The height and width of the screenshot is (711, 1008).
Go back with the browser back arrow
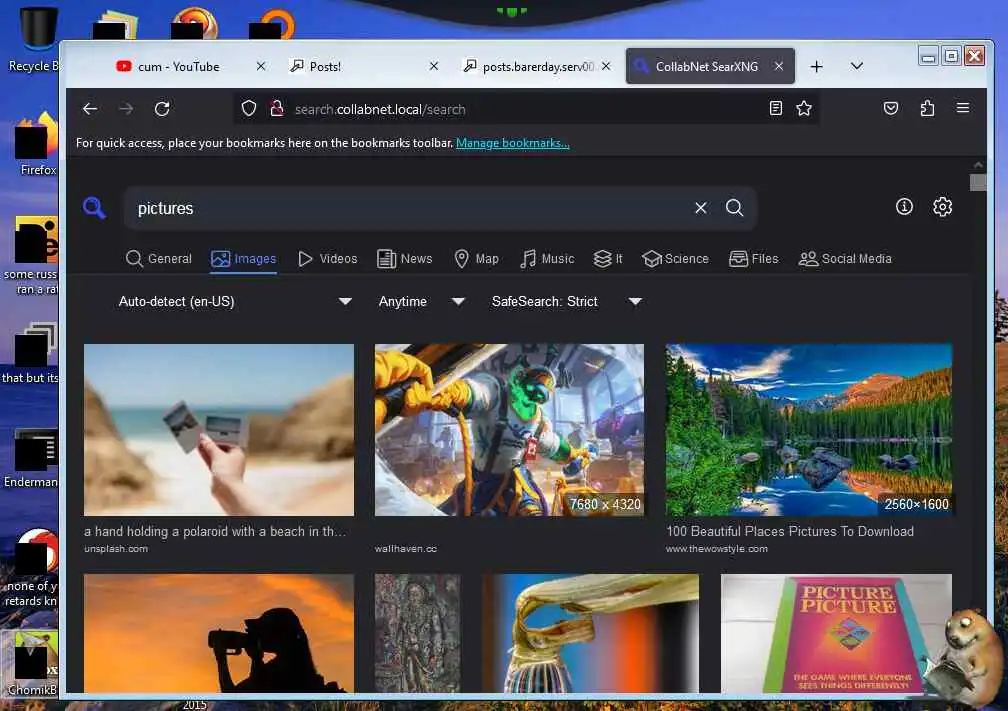click(x=90, y=109)
